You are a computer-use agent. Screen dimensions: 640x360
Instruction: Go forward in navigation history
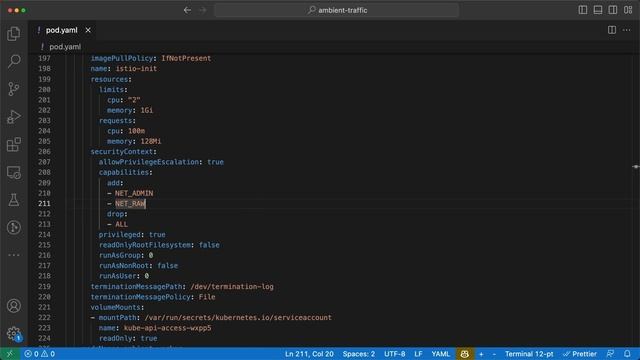click(x=203, y=10)
